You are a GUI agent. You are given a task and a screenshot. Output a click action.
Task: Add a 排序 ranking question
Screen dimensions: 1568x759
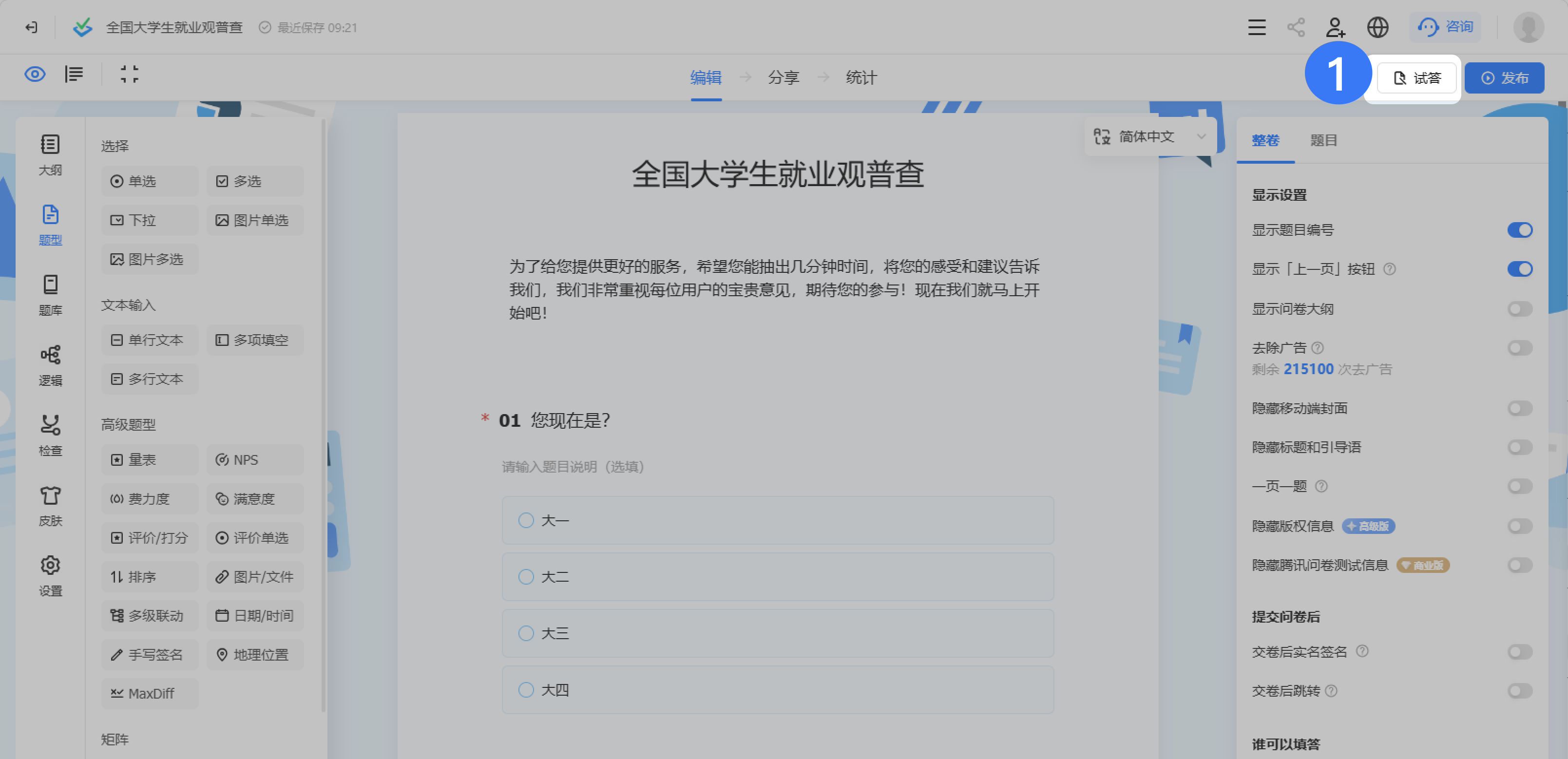pyautogui.click(x=150, y=576)
